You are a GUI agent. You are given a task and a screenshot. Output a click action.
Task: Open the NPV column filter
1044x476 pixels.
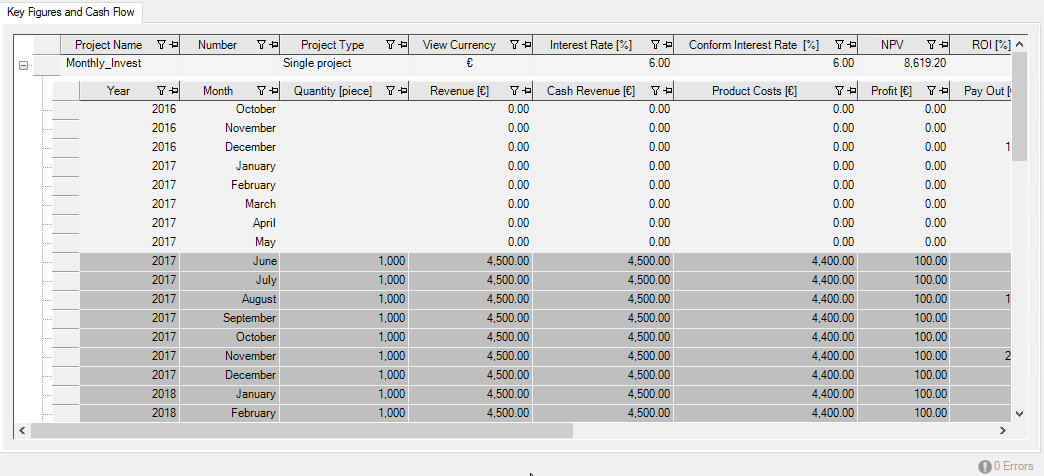[x=931, y=45]
